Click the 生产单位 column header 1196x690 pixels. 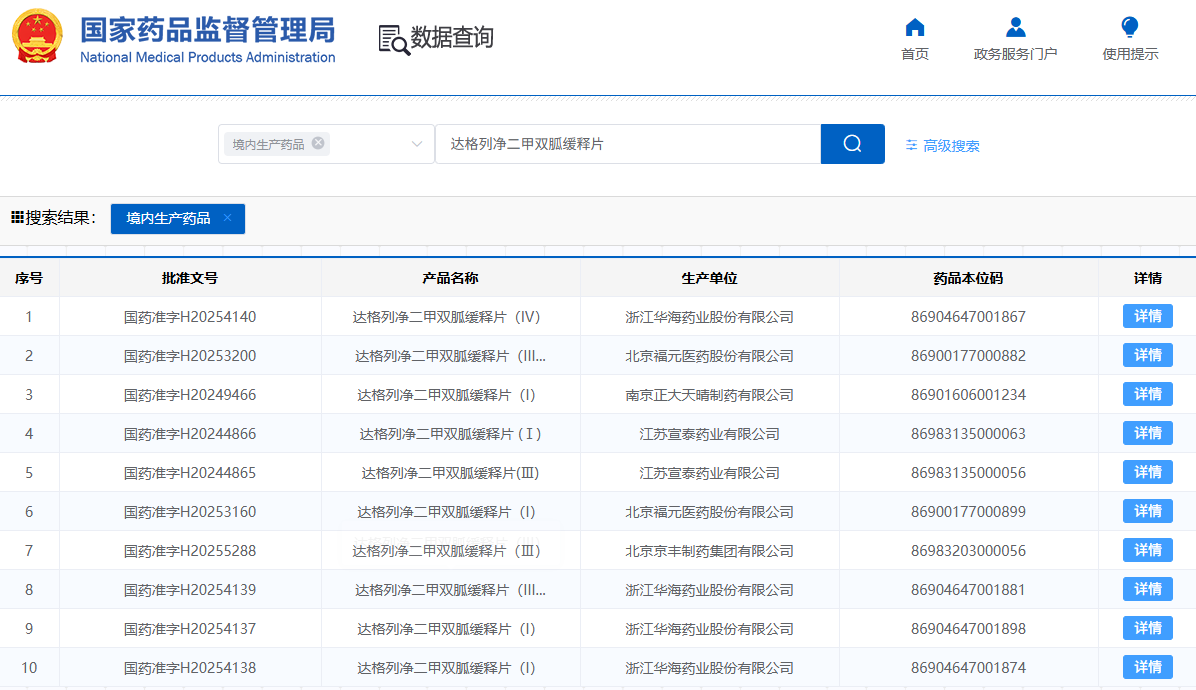pos(709,278)
